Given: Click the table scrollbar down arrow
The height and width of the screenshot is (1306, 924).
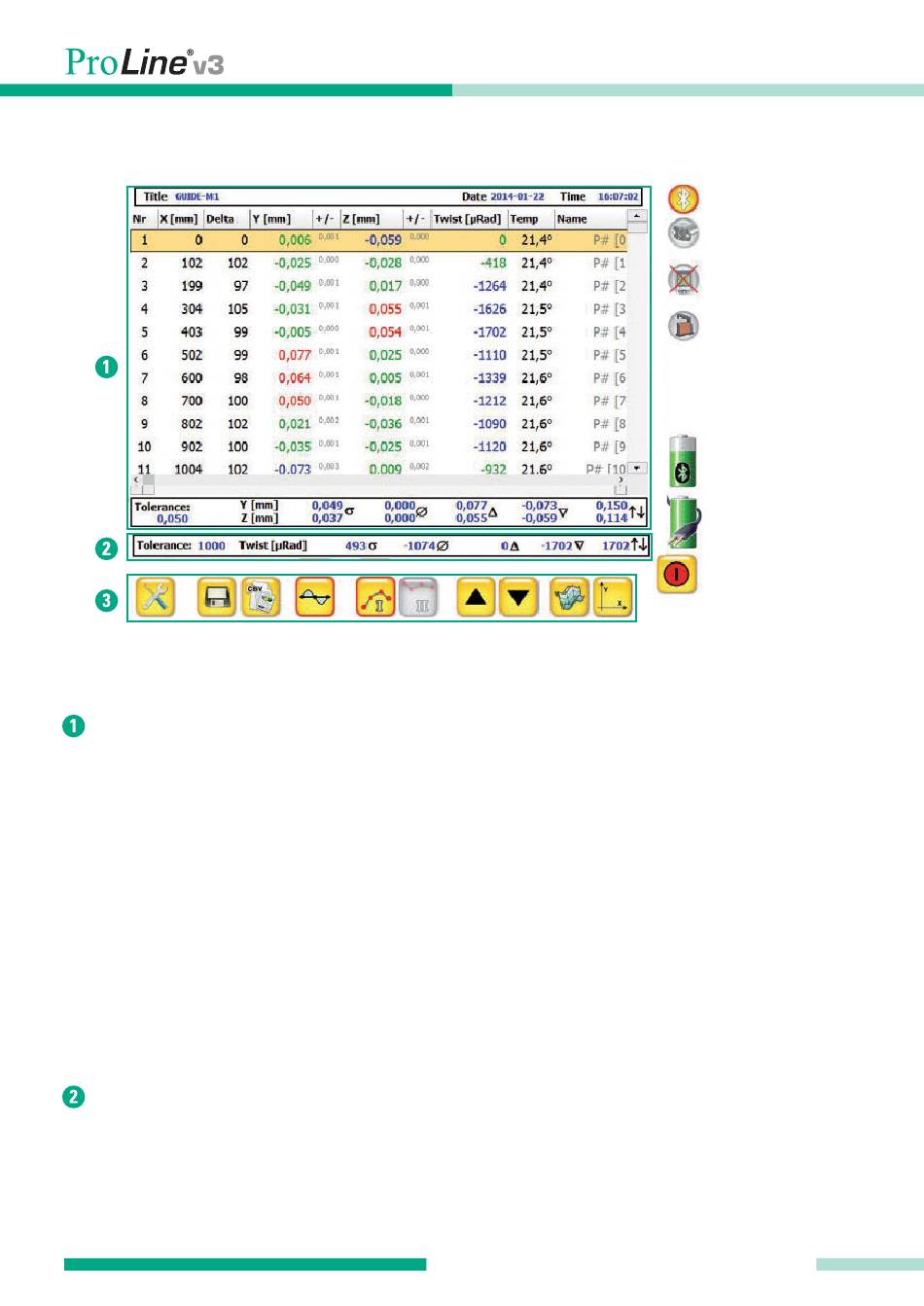Looking at the screenshot, I should (637, 469).
